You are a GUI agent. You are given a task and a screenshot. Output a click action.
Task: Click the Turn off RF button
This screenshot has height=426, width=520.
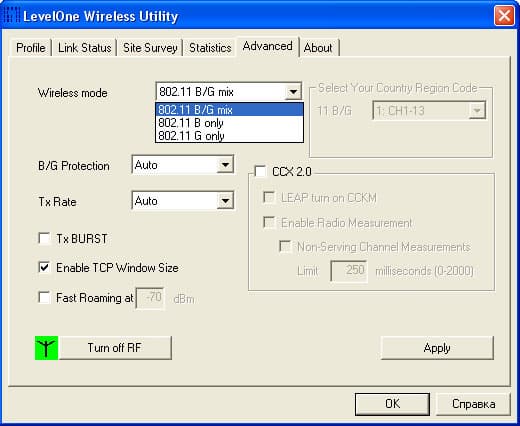[x=115, y=348]
